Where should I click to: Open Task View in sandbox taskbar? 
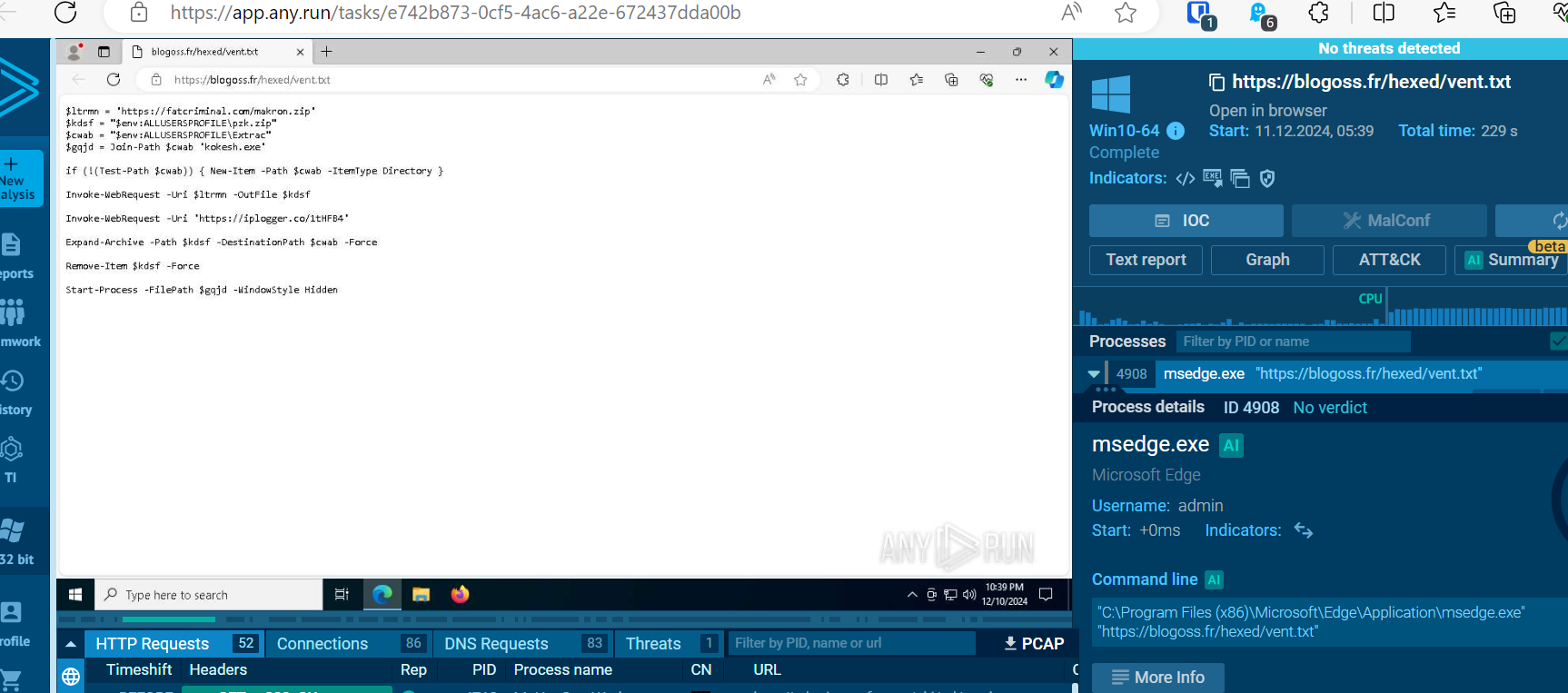[x=342, y=595]
